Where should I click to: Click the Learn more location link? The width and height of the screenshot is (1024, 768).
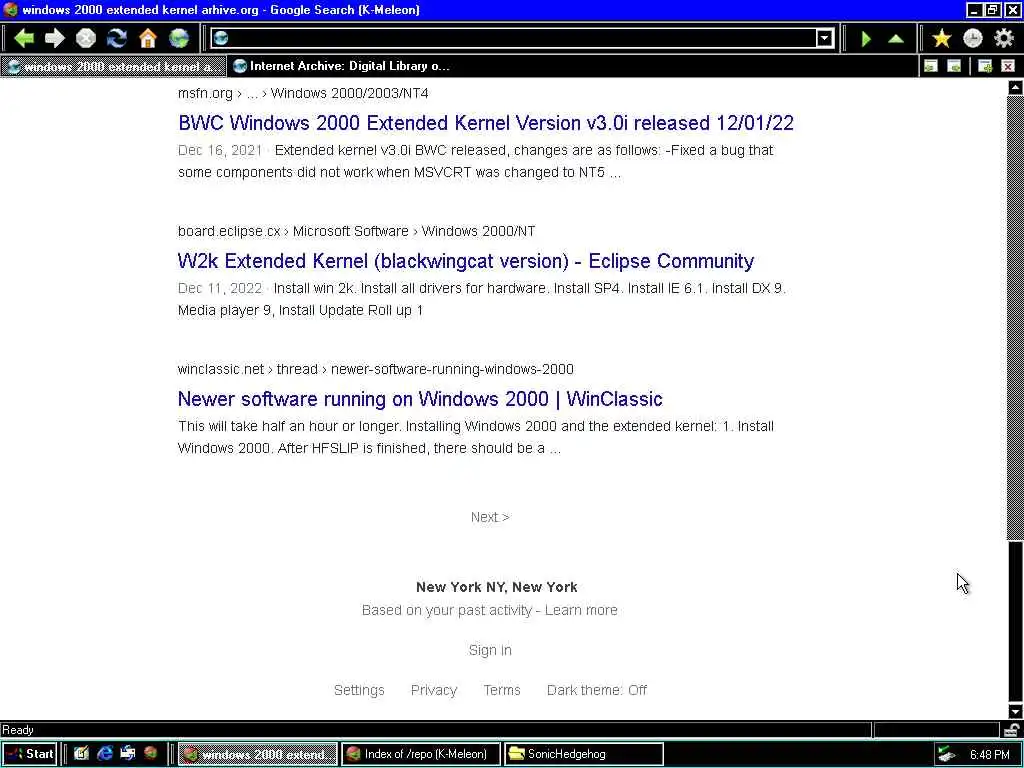point(581,610)
